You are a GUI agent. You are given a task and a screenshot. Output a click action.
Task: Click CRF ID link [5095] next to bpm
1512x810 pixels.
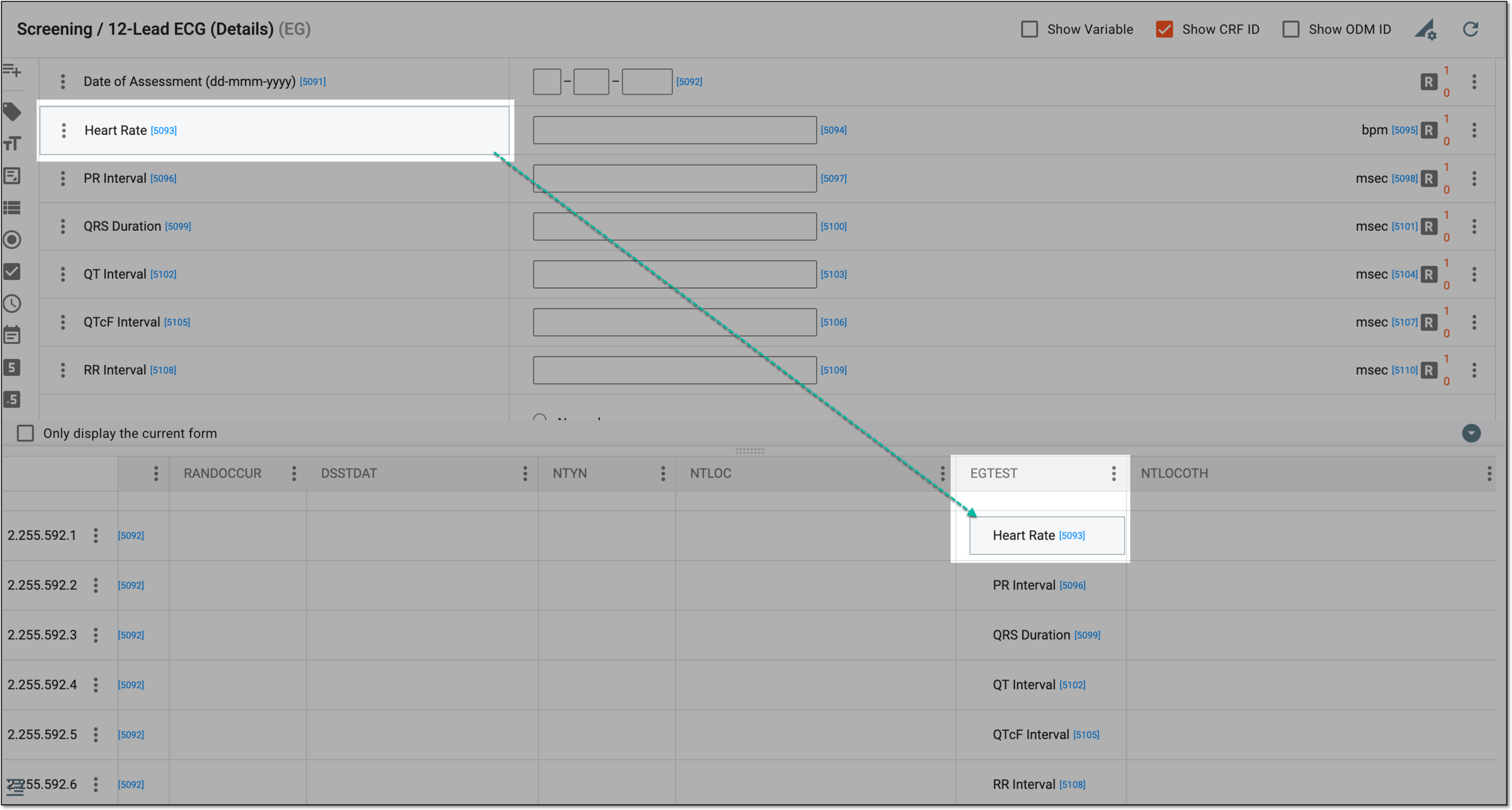1404,130
